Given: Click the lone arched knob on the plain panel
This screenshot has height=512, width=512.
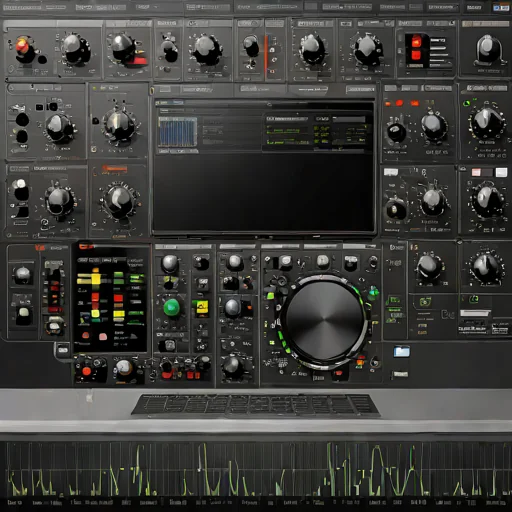Looking at the screenshot, I should click(x=487, y=50).
